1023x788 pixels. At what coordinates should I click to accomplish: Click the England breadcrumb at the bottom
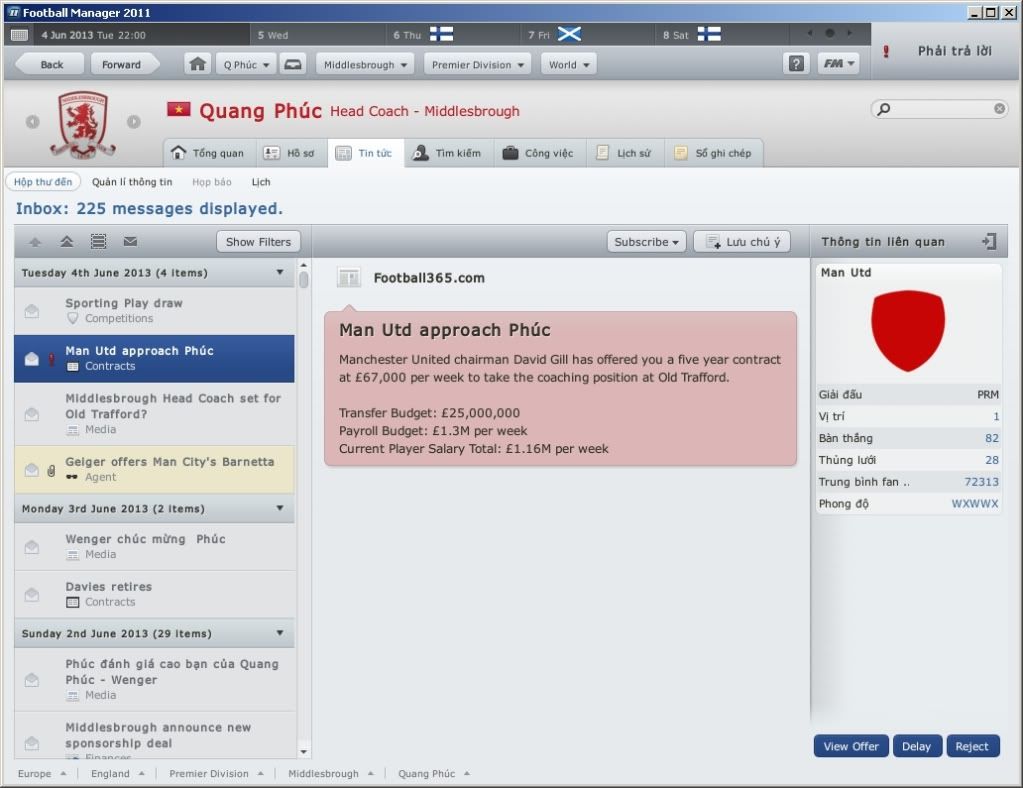[110, 774]
